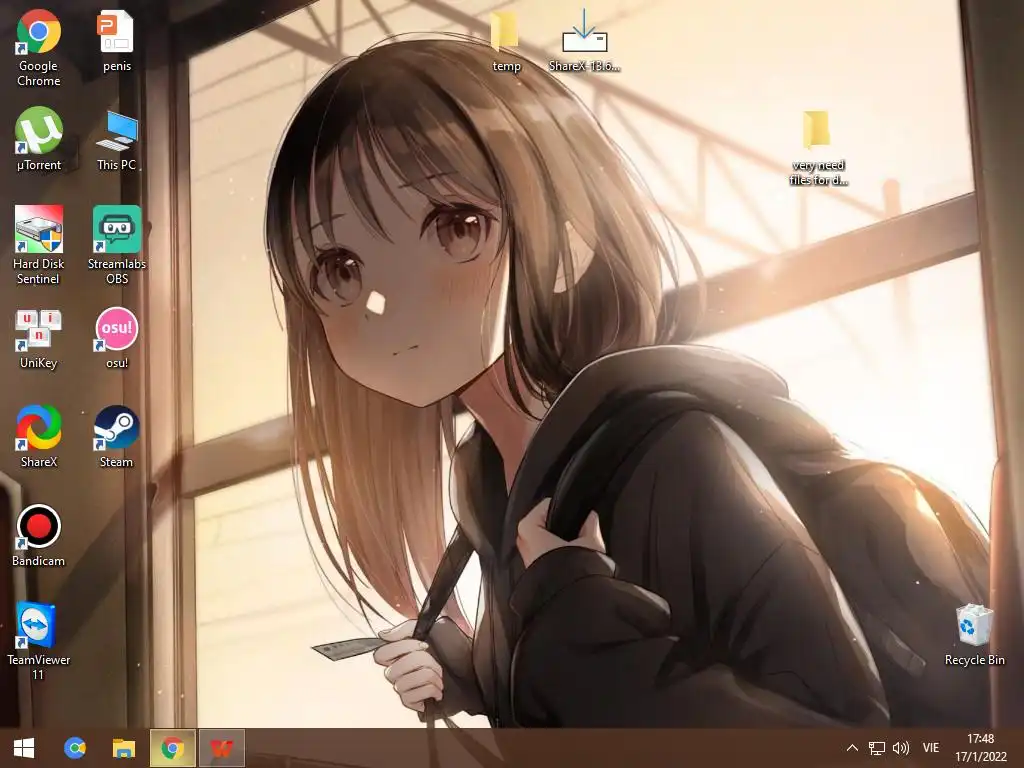Select the ShareX installer file icon
This screenshot has height=768, width=1024.
[584, 40]
